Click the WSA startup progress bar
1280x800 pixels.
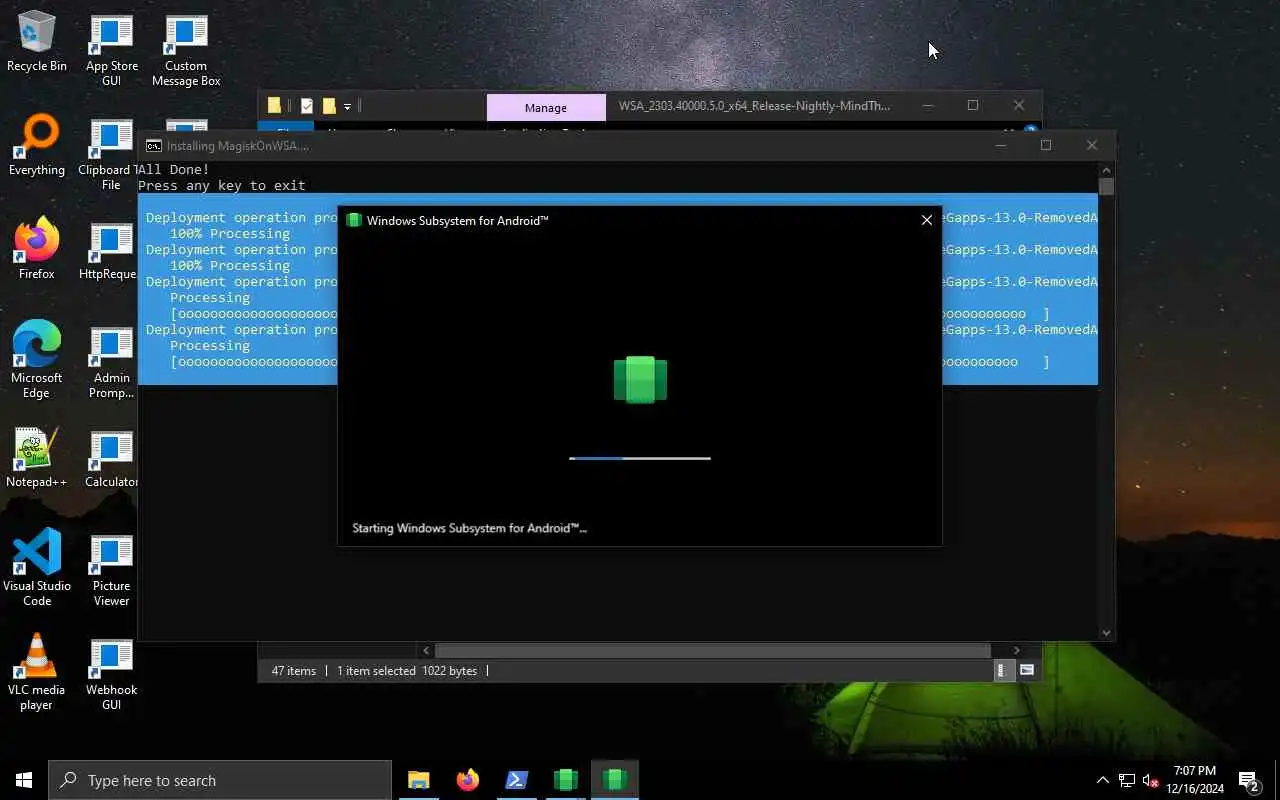(x=640, y=458)
